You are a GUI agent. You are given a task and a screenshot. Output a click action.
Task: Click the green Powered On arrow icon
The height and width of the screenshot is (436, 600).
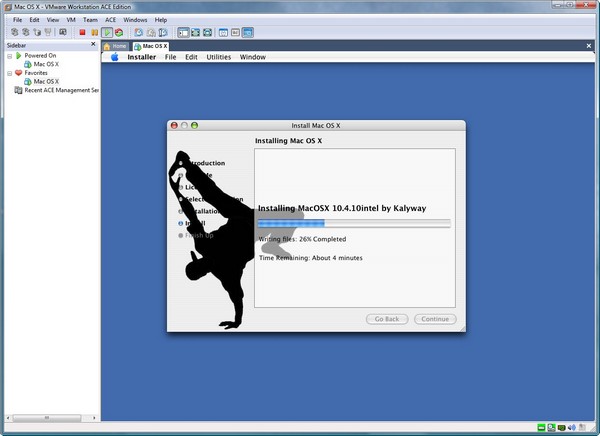[x=18, y=56]
